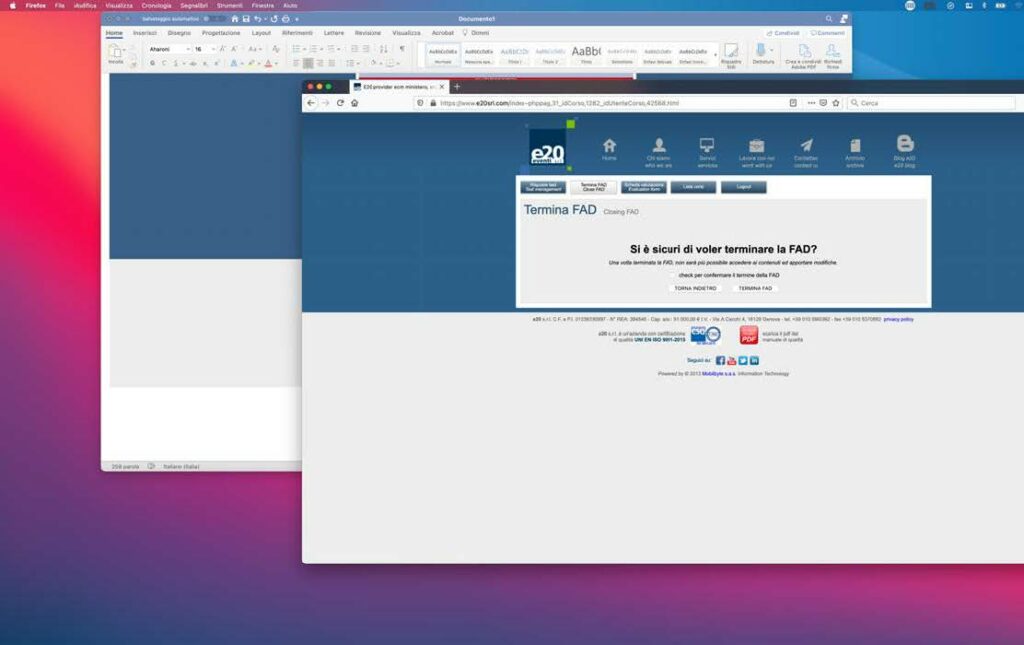Click the Cerca search field in Firefox
This screenshot has width=1024, height=645.
931,103
